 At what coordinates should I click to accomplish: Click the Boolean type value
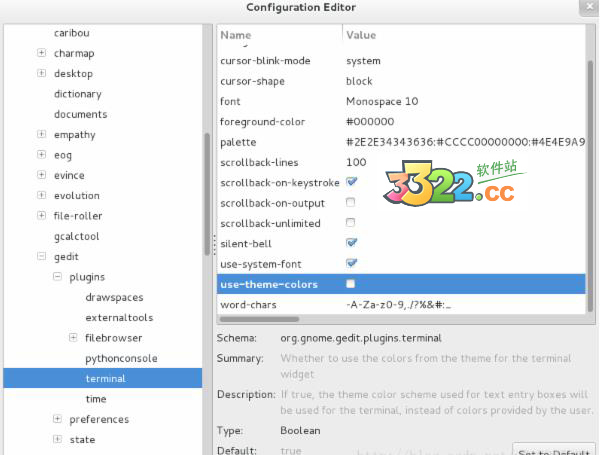[x=300, y=431]
